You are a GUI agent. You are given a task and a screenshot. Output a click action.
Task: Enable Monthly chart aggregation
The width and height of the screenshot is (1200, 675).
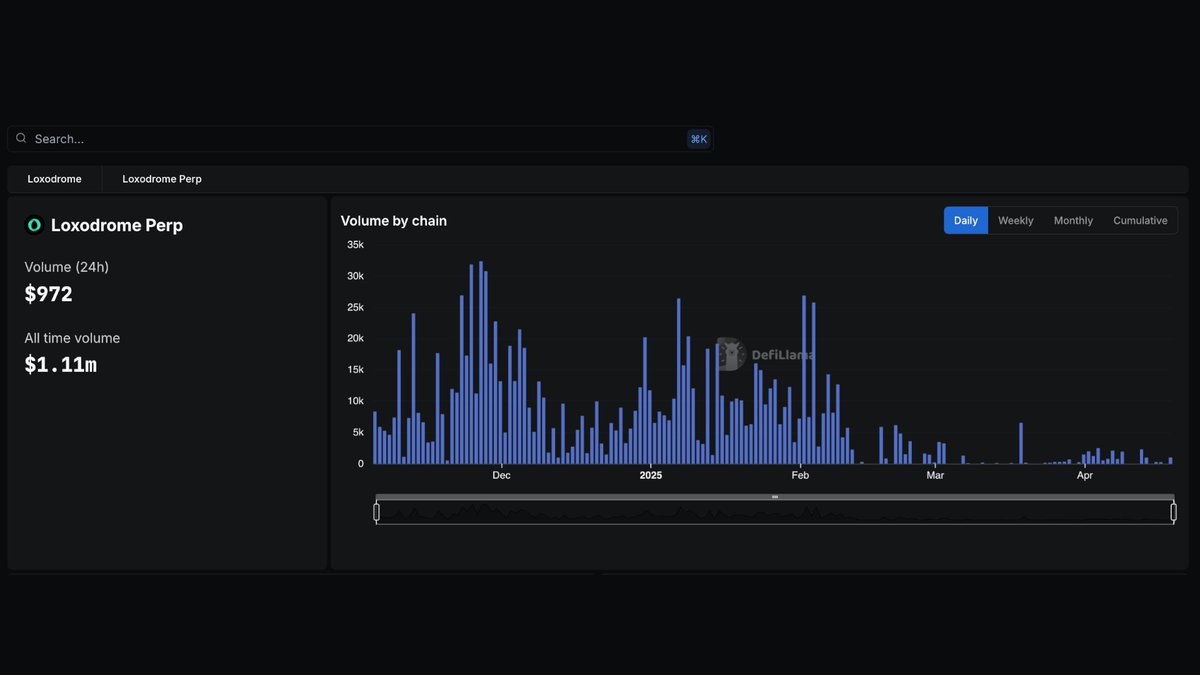[1072, 220]
